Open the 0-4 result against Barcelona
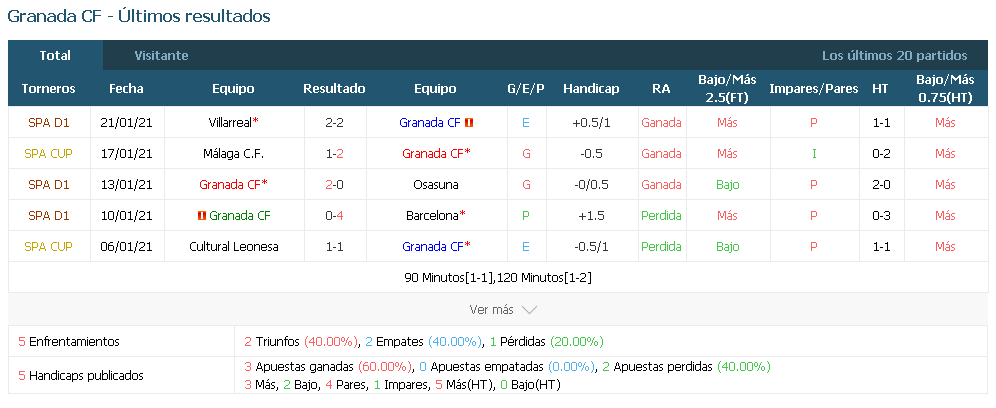 pos(334,215)
